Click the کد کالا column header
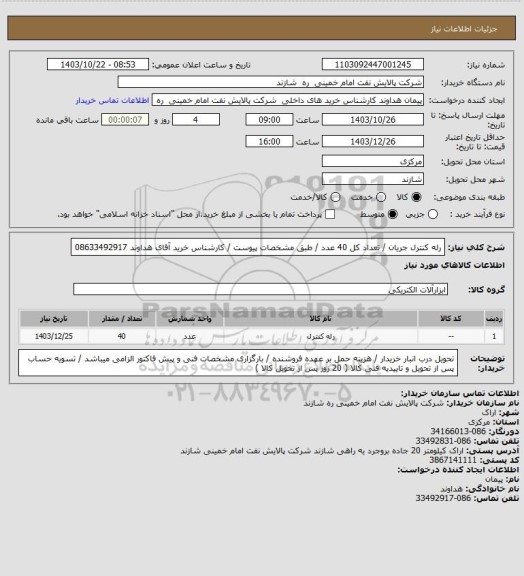 [x=451, y=318]
